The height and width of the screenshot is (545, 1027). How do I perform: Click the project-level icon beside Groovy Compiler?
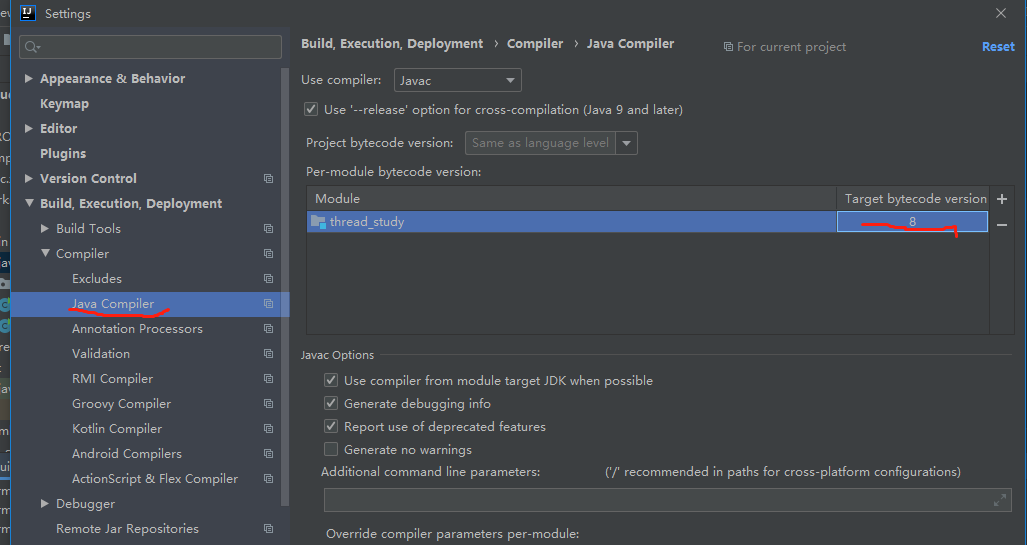pos(269,404)
